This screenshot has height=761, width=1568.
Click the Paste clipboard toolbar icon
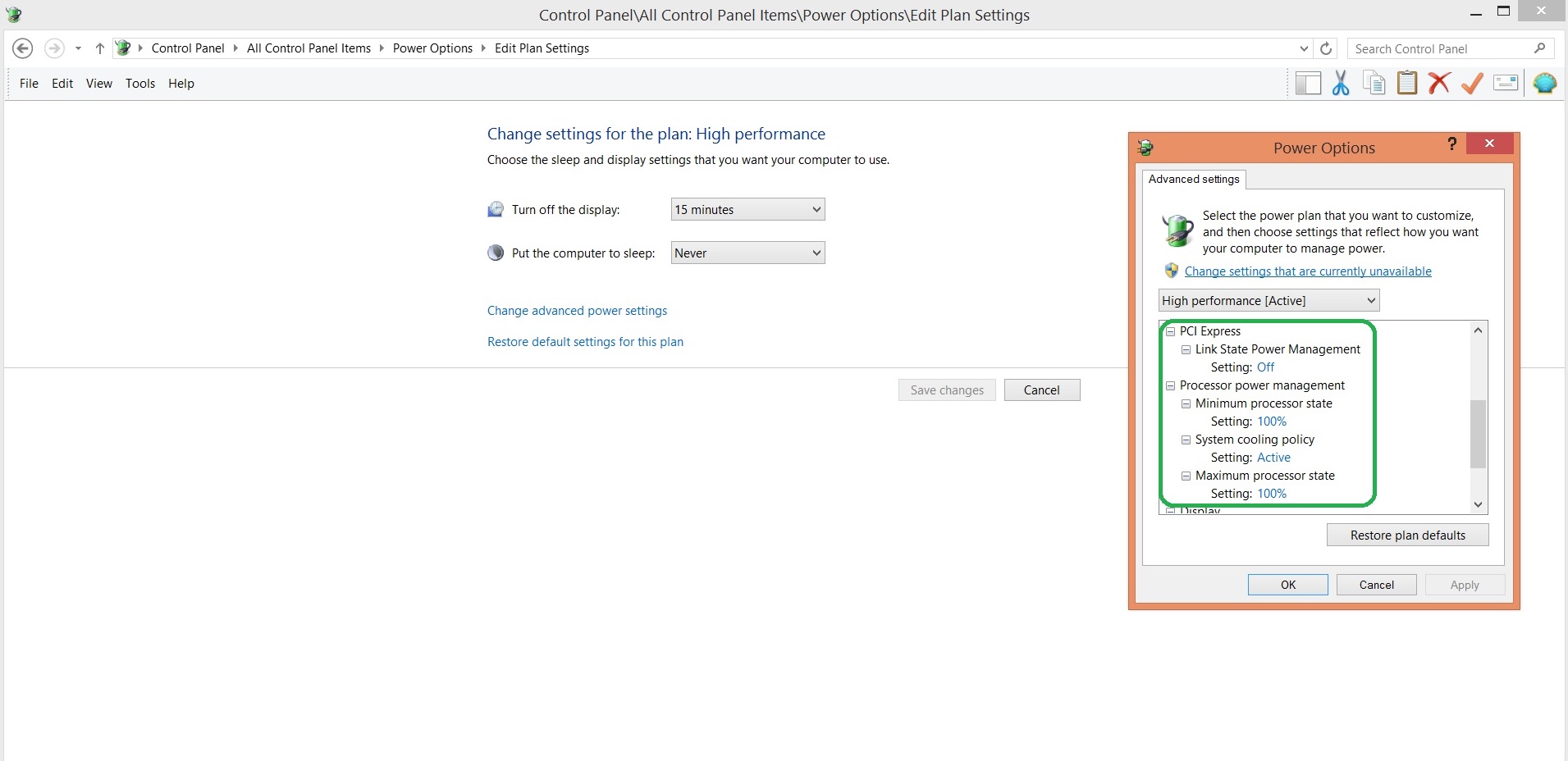1407,83
